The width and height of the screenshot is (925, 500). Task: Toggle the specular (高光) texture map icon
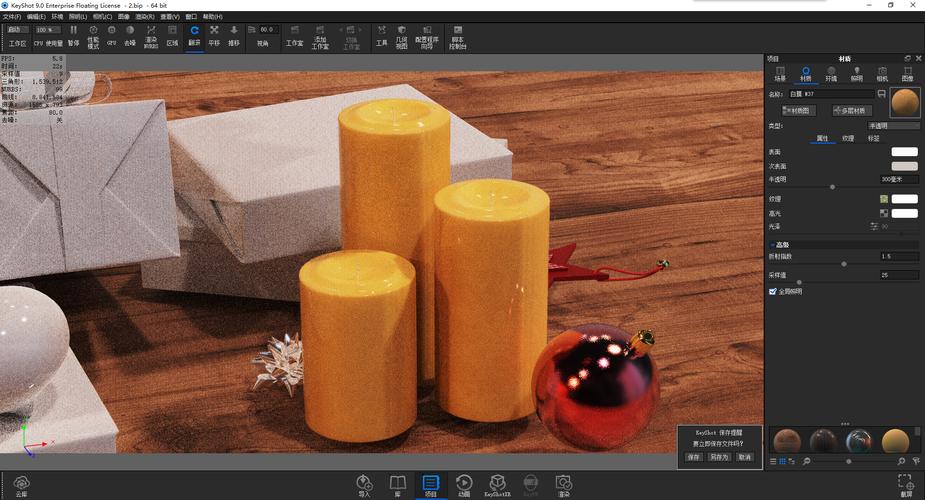coord(884,213)
